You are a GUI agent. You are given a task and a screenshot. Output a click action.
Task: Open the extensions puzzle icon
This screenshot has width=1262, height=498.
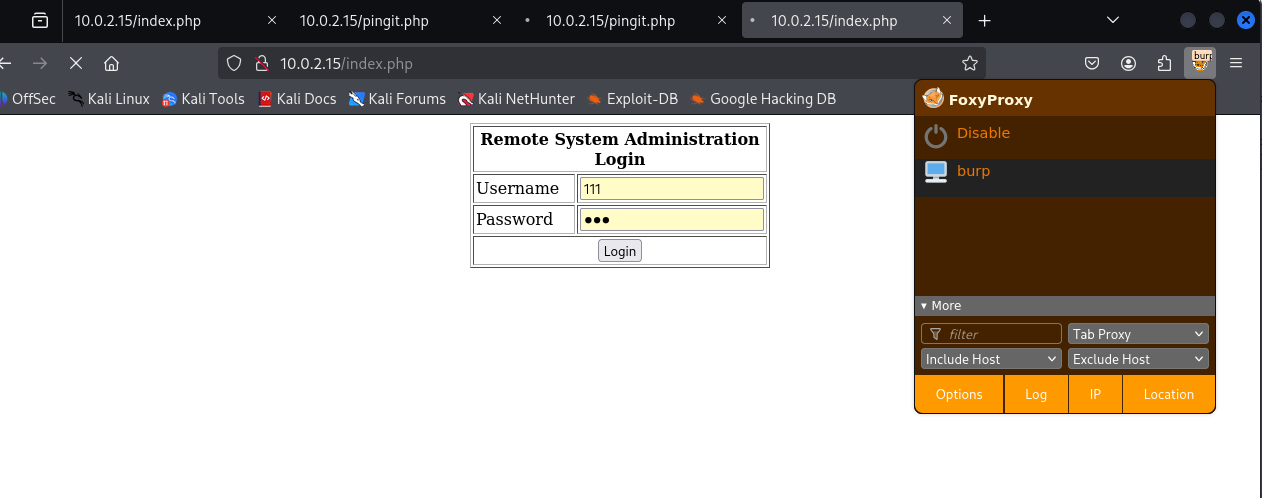tap(1164, 63)
